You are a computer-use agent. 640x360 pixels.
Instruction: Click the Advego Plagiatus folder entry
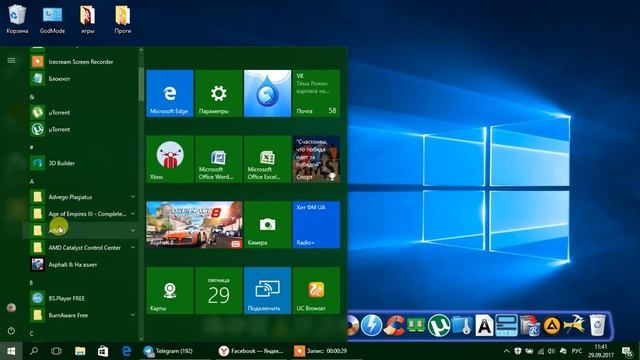pos(81,197)
